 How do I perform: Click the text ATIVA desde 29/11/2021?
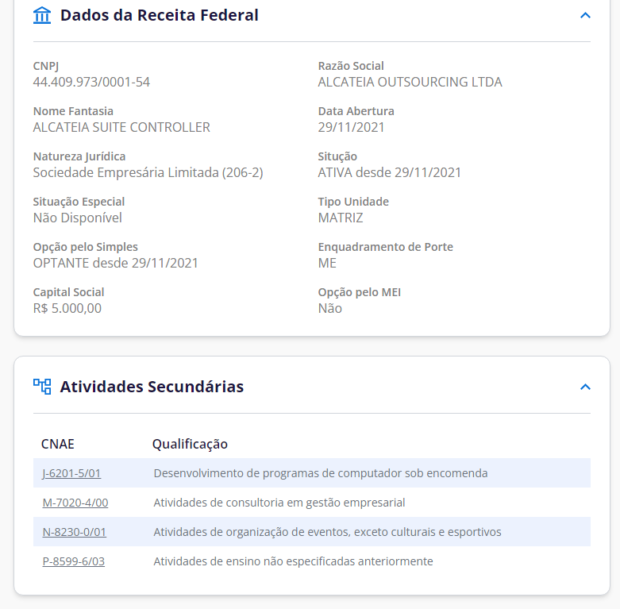[x=389, y=172]
